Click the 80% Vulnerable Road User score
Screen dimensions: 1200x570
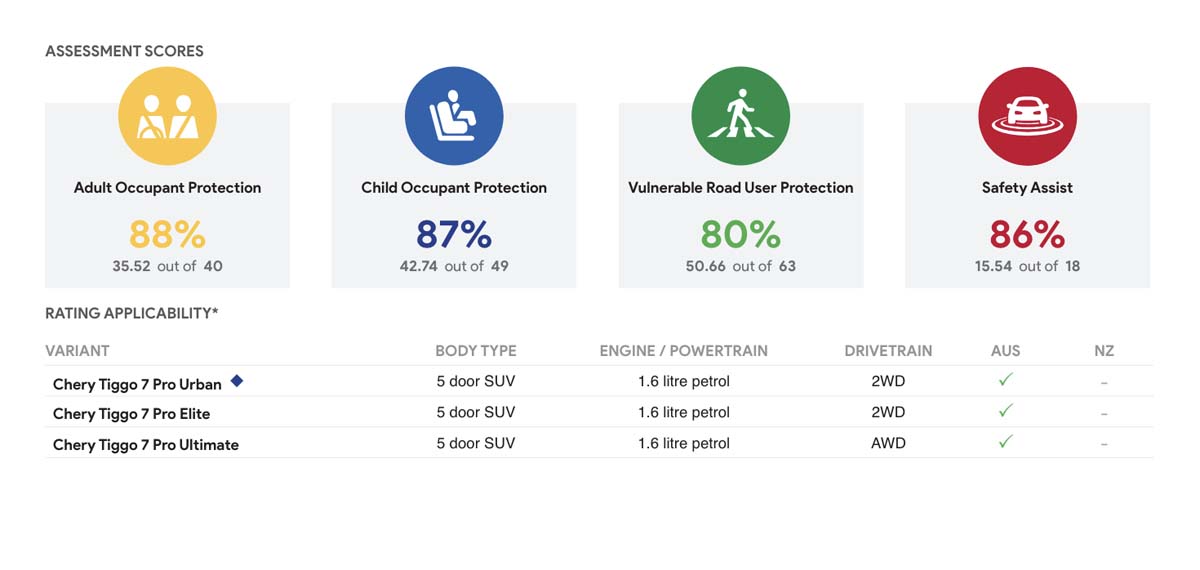(741, 234)
